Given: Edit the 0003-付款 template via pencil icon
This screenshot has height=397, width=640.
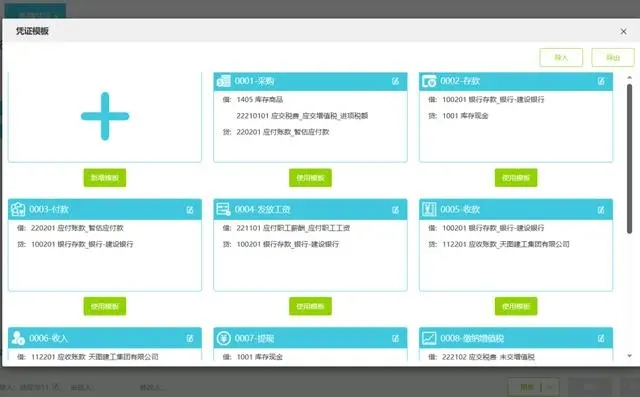Looking at the screenshot, I should 190,210.
